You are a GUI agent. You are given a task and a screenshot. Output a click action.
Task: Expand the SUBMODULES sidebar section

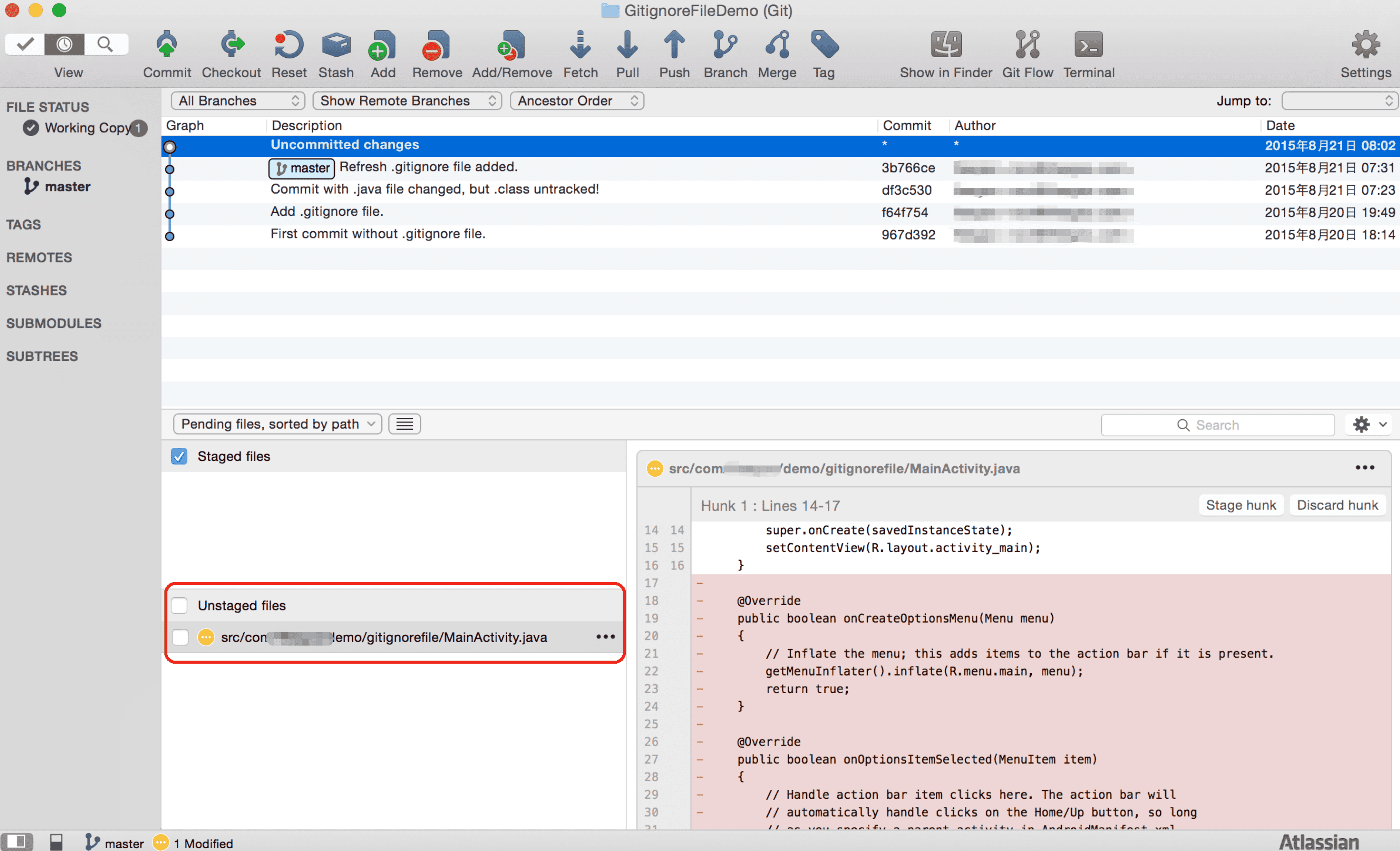click(x=53, y=323)
